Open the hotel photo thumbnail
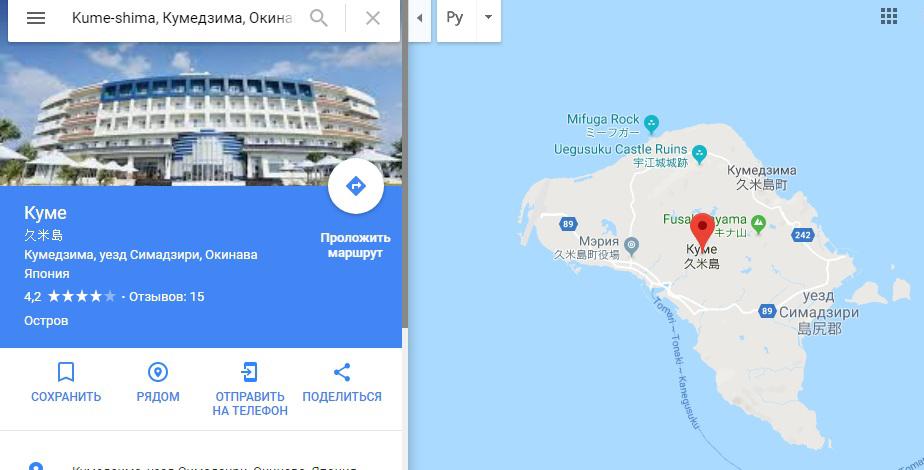Viewport: 924px width, 470px height. click(x=201, y=114)
